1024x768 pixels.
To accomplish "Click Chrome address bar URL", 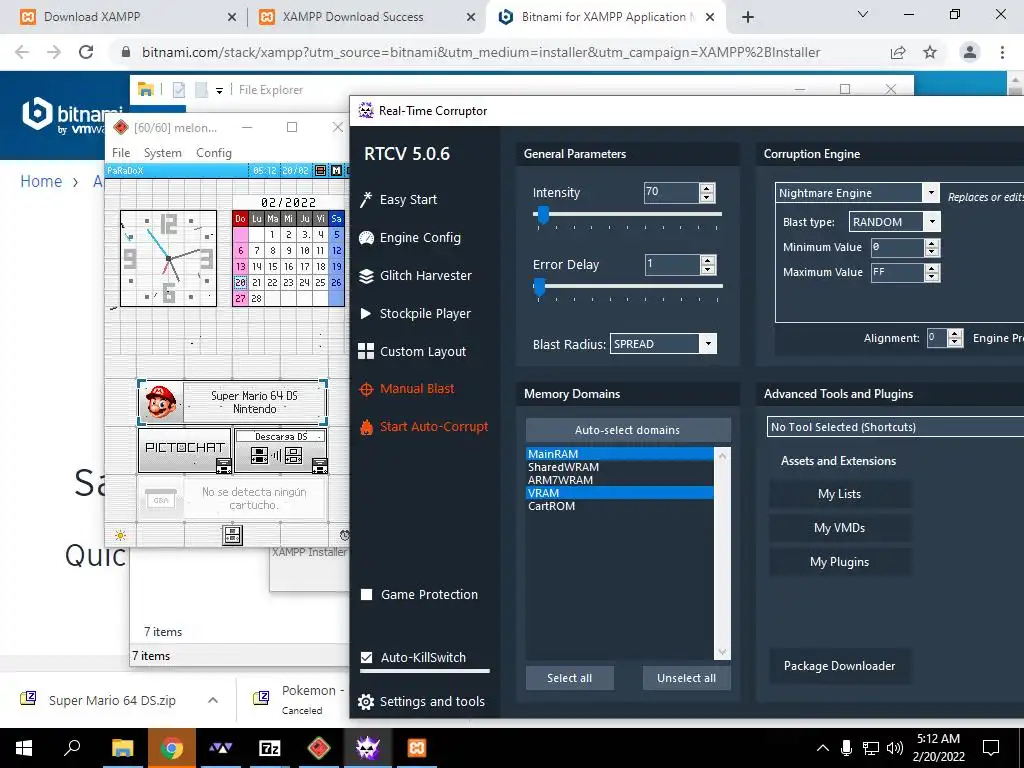I will [x=481, y=52].
